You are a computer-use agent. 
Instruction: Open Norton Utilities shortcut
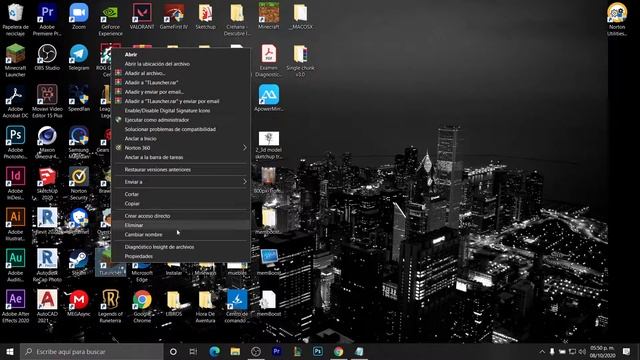coord(617,19)
